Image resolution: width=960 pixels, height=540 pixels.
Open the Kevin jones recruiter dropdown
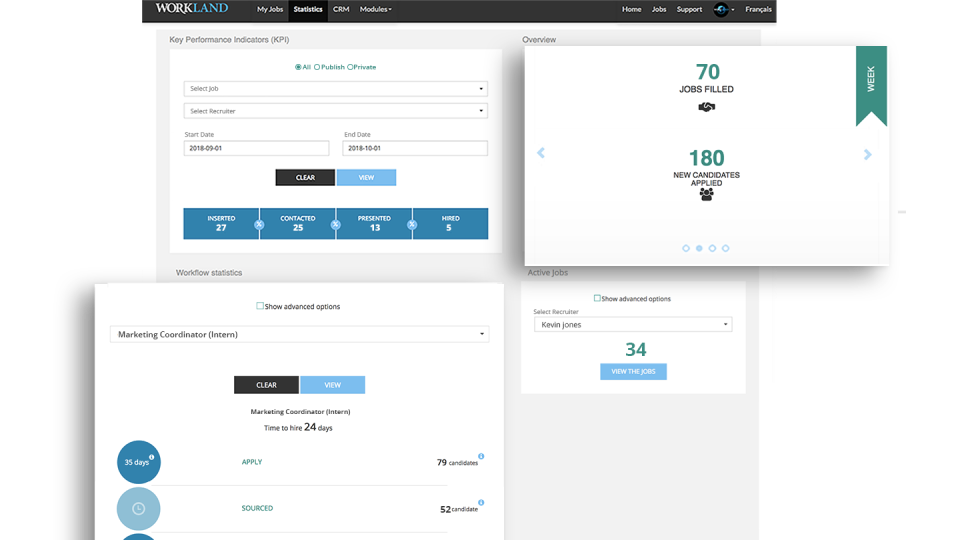pos(633,324)
